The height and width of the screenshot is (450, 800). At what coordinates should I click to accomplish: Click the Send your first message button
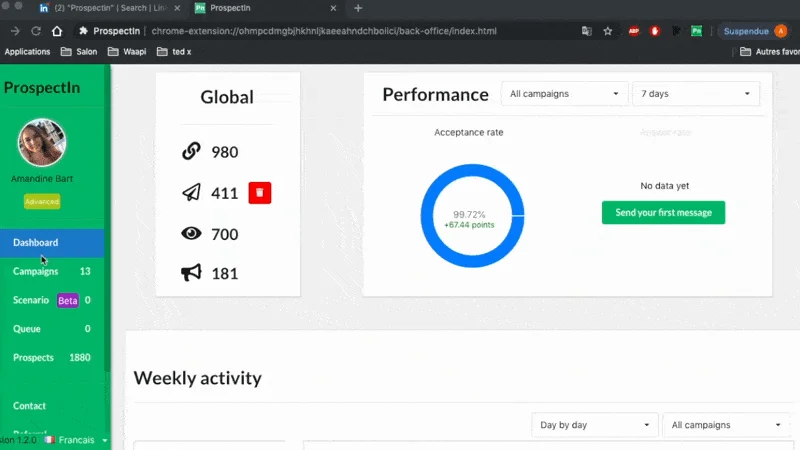pyautogui.click(x=663, y=213)
